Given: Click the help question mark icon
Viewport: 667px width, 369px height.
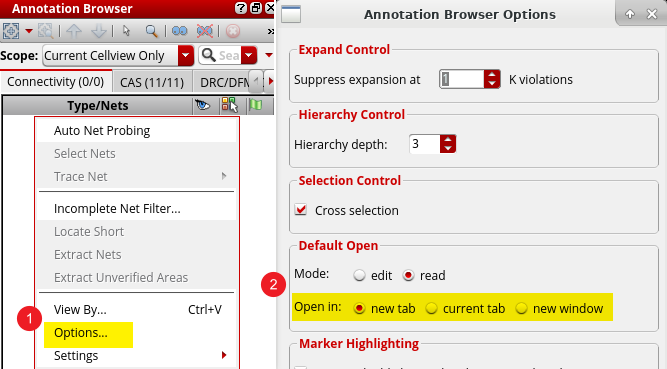Looking at the screenshot, I should pyautogui.click(x=241, y=8).
